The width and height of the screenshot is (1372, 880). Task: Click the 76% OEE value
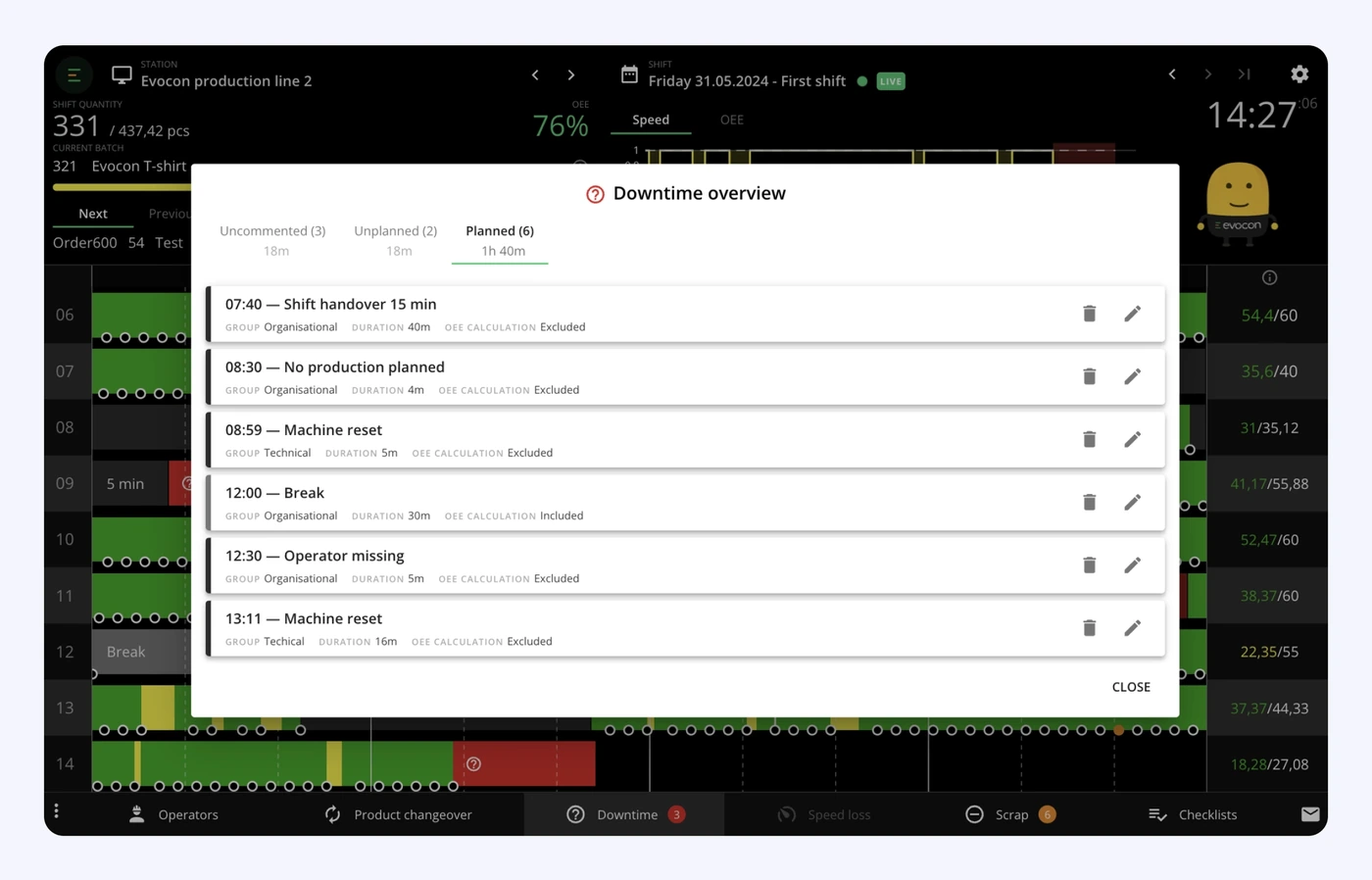561,125
